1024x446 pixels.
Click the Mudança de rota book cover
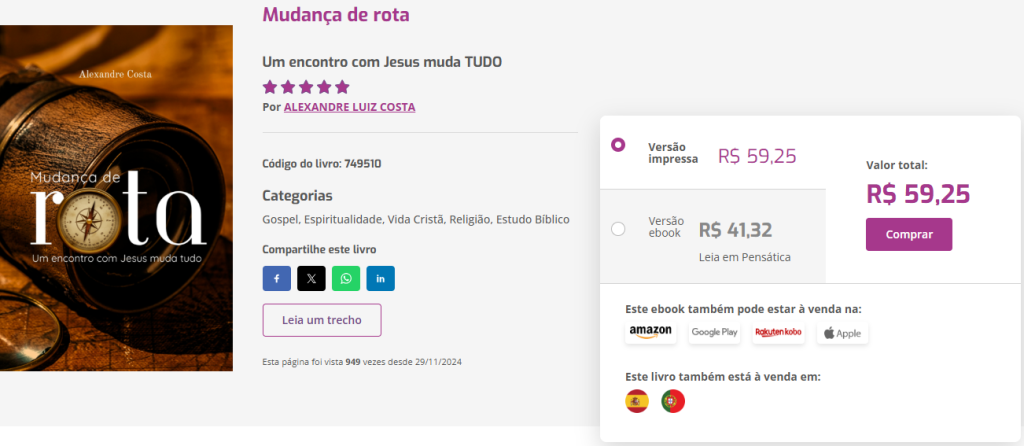pos(116,198)
